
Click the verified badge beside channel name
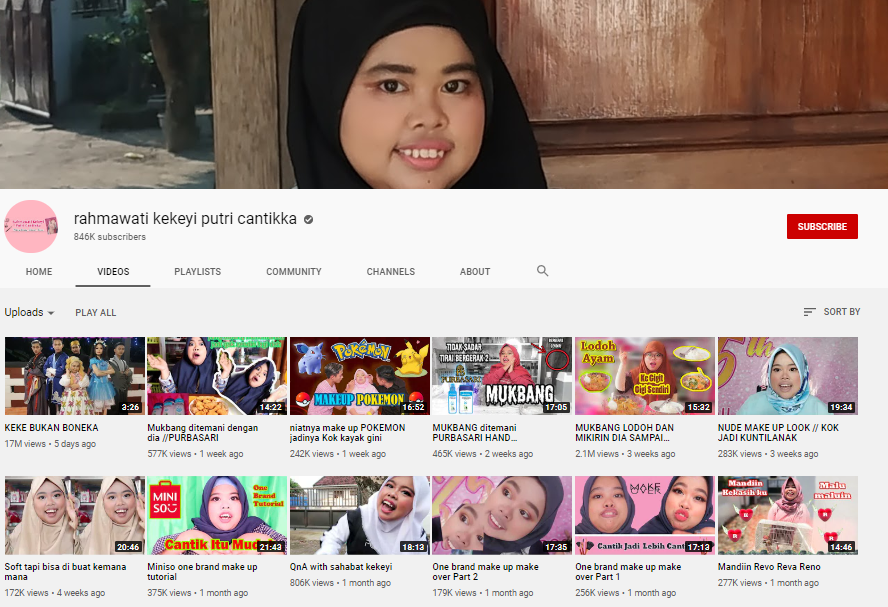point(309,219)
